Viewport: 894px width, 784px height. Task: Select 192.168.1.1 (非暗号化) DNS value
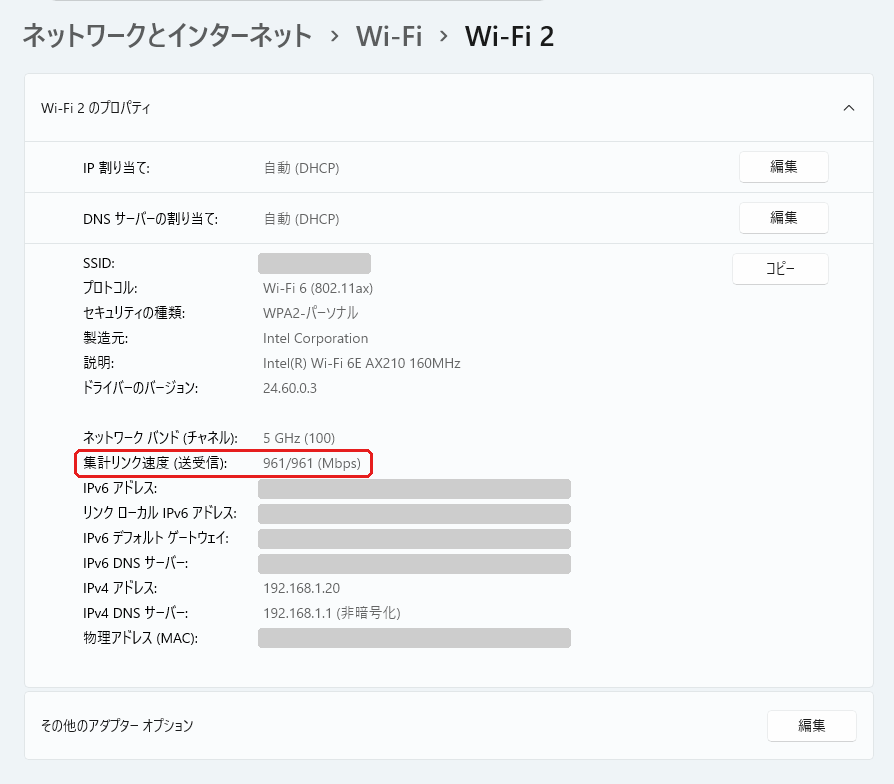[332, 613]
